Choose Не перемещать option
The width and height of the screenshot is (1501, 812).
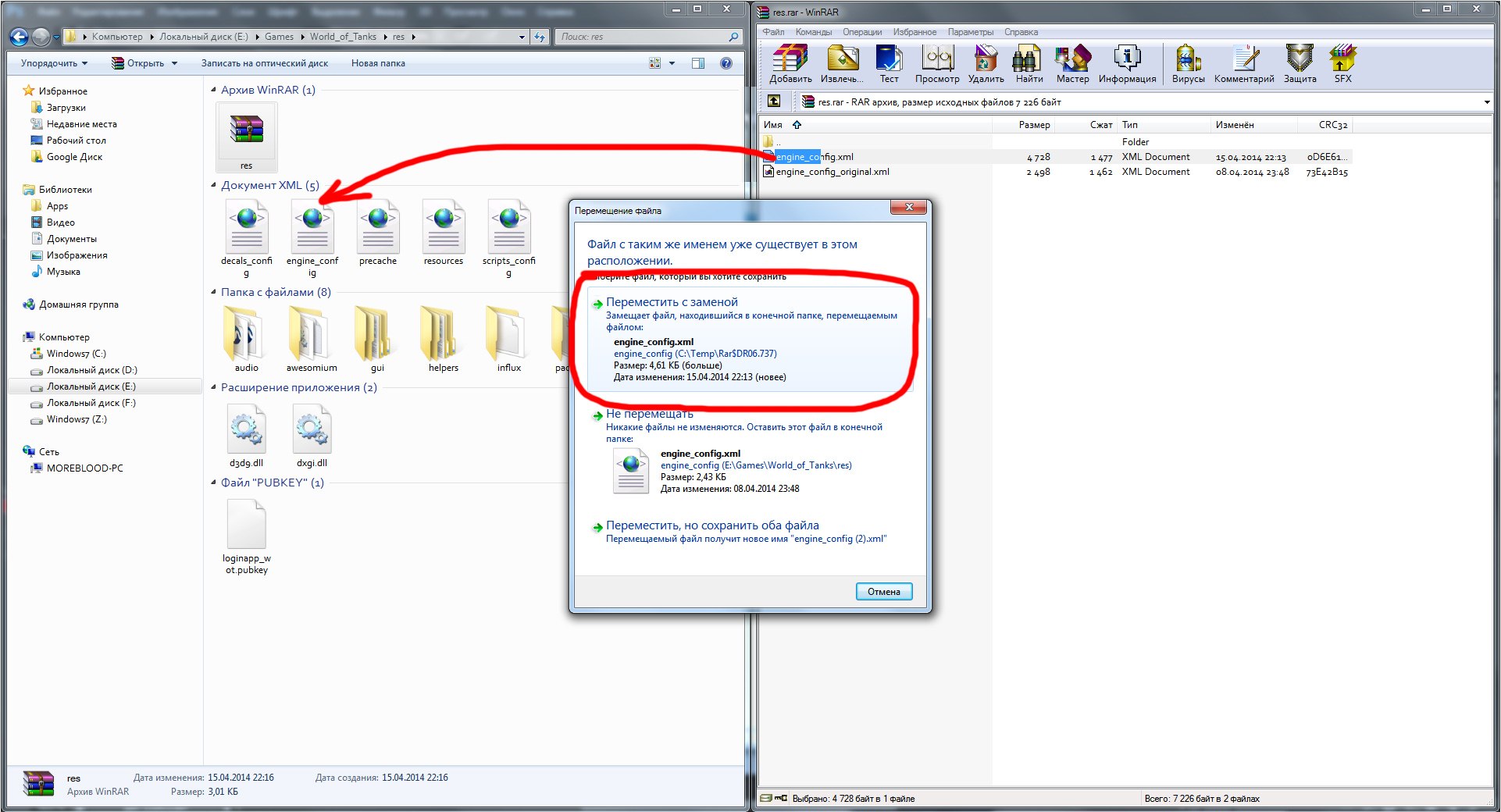pos(750,452)
